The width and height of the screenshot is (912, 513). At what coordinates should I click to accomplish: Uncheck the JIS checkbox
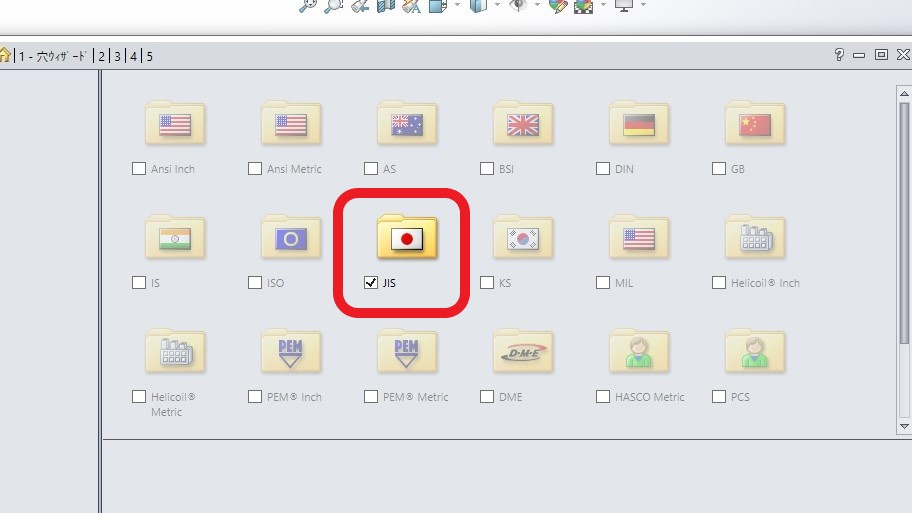point(370,283)
